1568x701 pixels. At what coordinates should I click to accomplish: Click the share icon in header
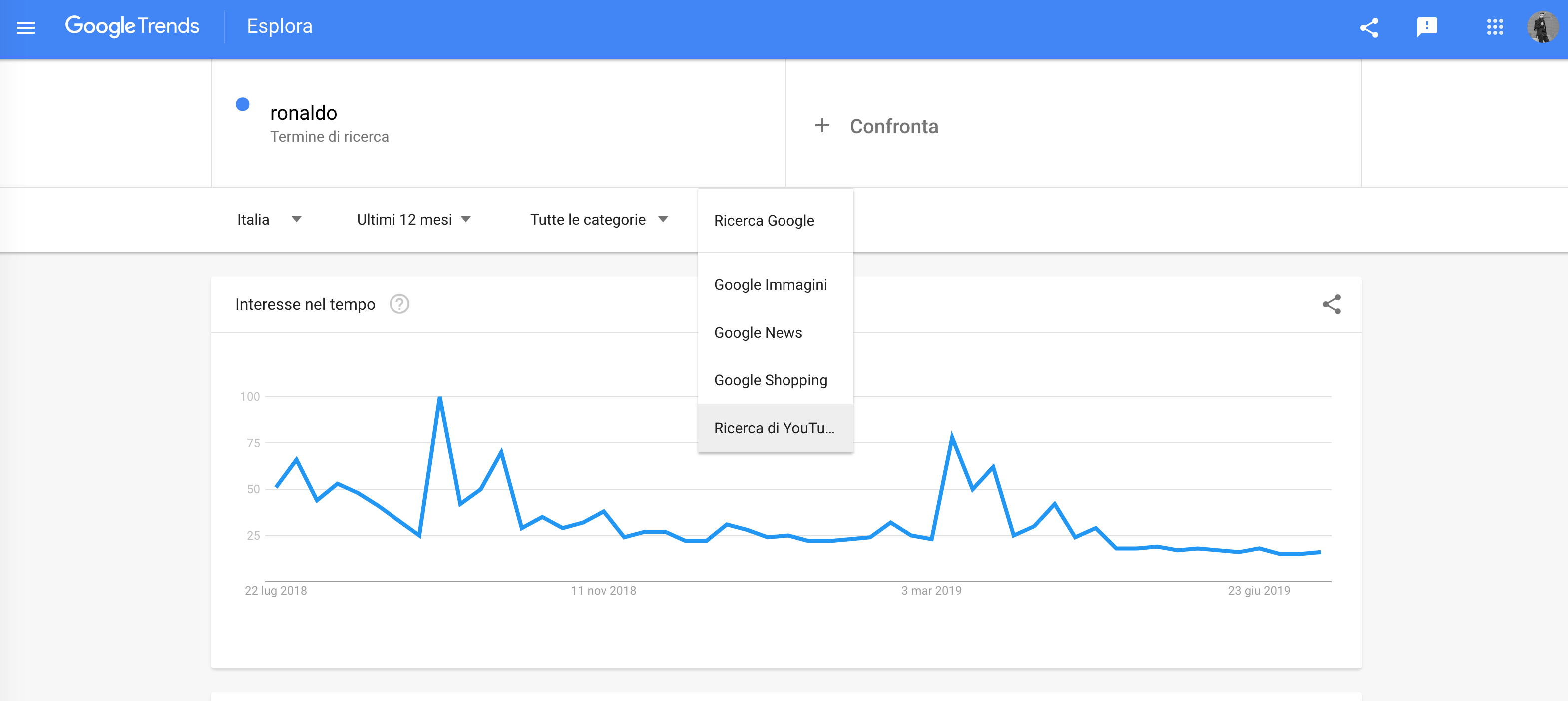click(x=1368, y=27)
